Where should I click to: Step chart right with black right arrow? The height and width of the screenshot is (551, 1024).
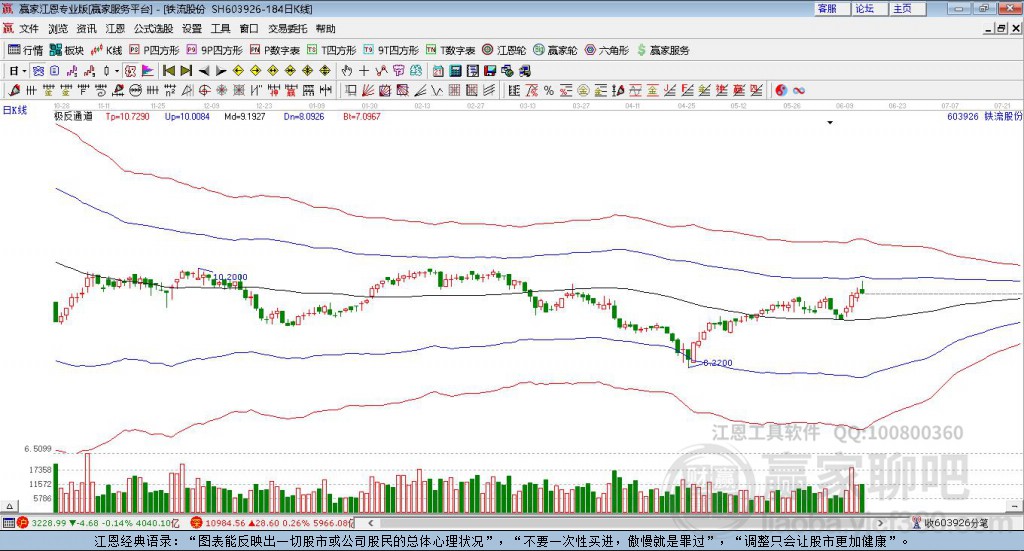pyautogui.click(x=221, y=71)
